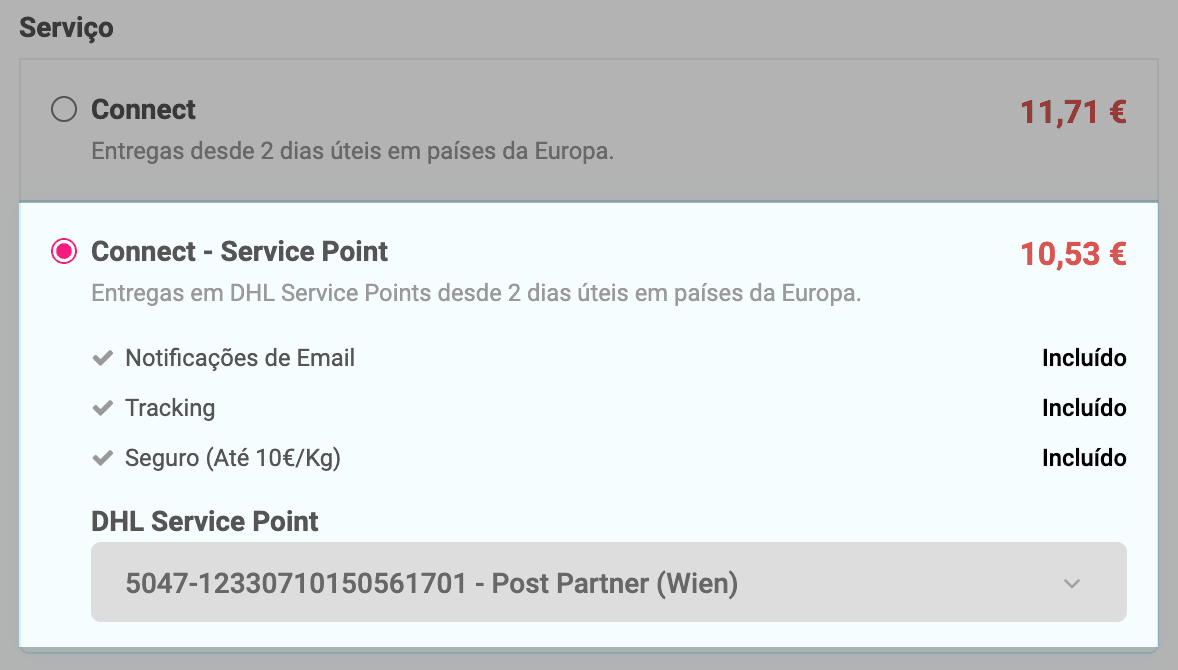The image size is (1178, 670).
Task: Click the Connect description about 2 dias úteis
Action: [x=352, y=153]
